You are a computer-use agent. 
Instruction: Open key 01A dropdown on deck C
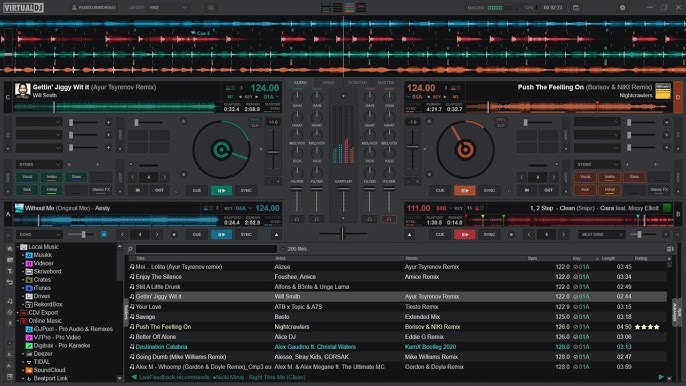pos(271,97)
